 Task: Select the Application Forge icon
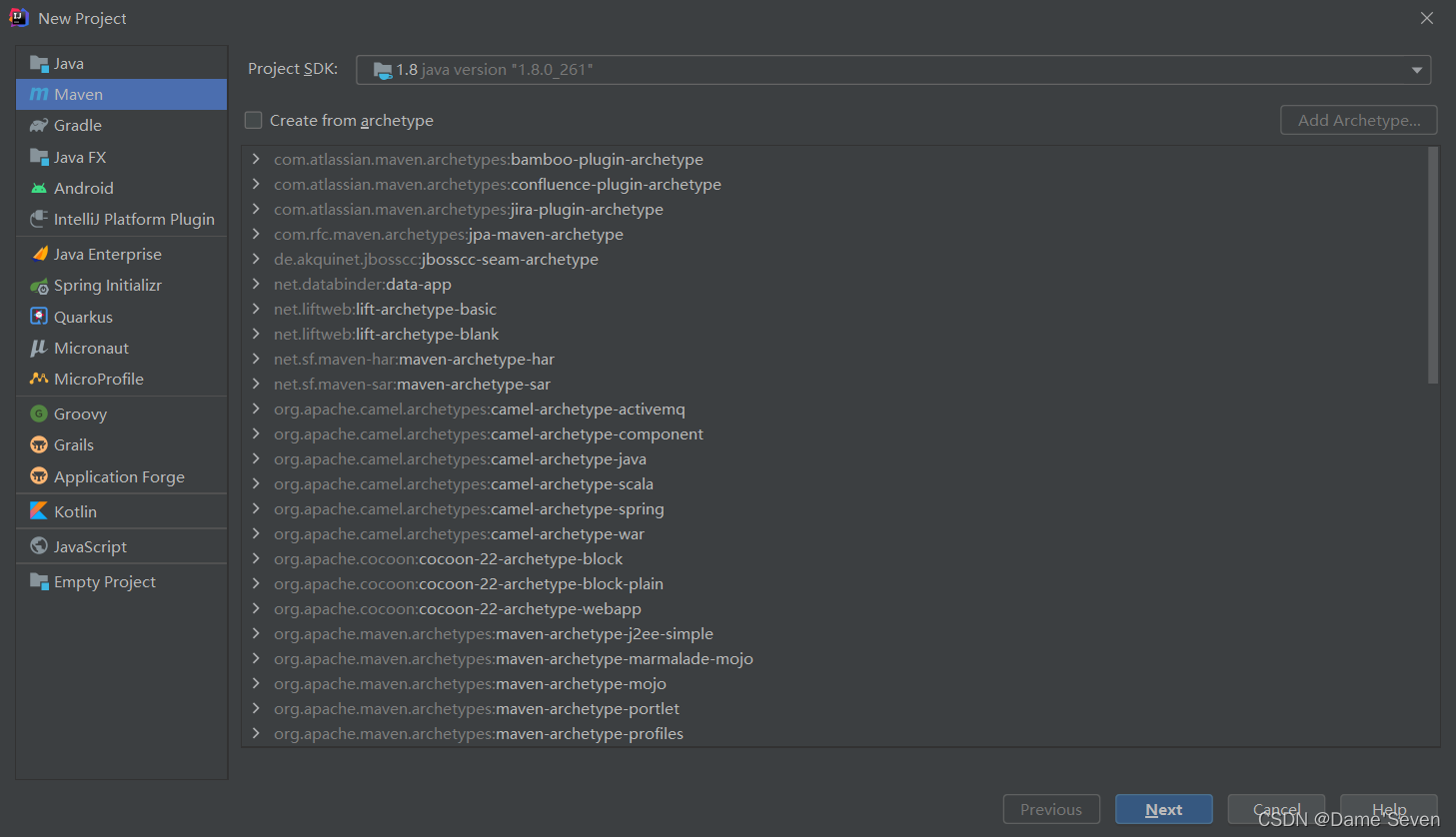[39, 476]
